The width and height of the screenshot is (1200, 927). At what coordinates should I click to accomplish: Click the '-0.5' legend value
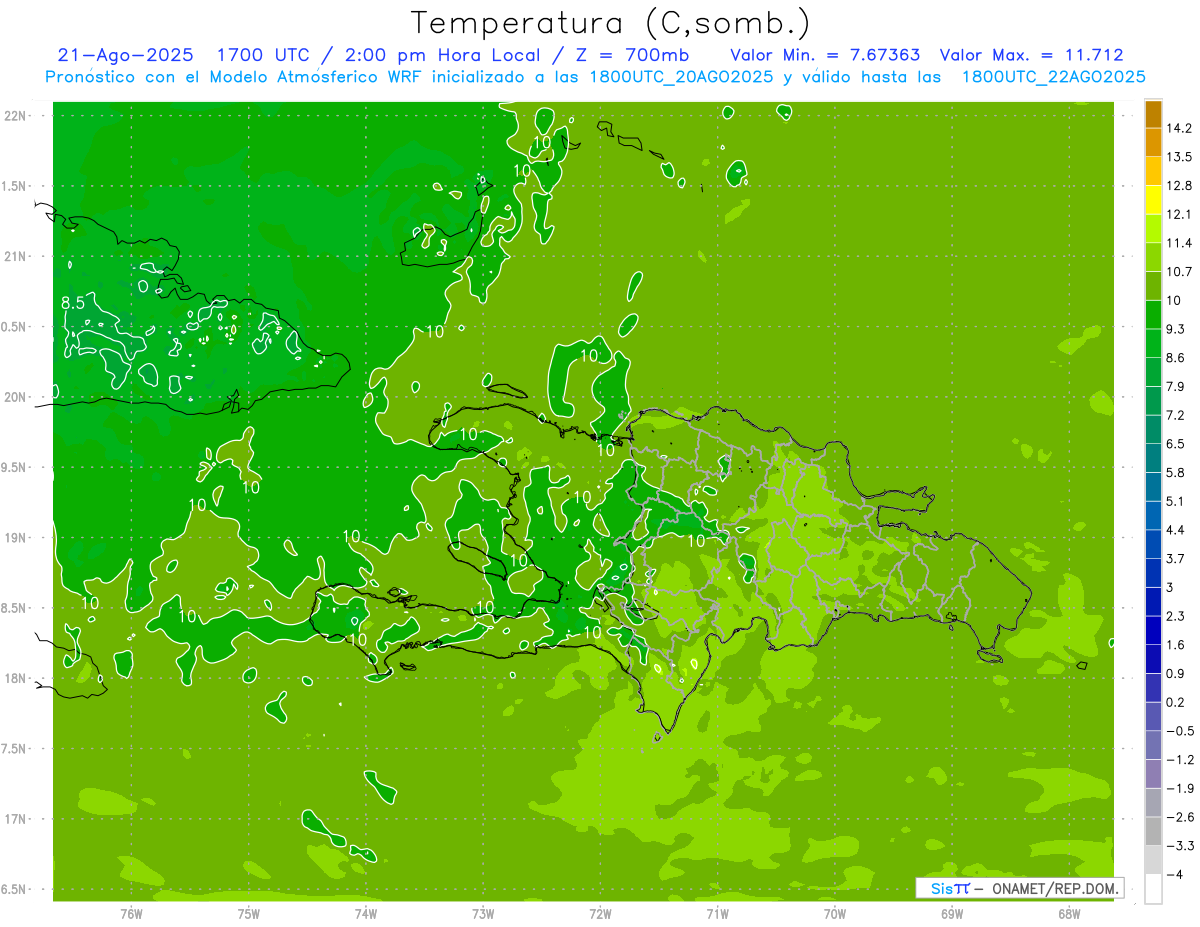(x=1180, y=731)
